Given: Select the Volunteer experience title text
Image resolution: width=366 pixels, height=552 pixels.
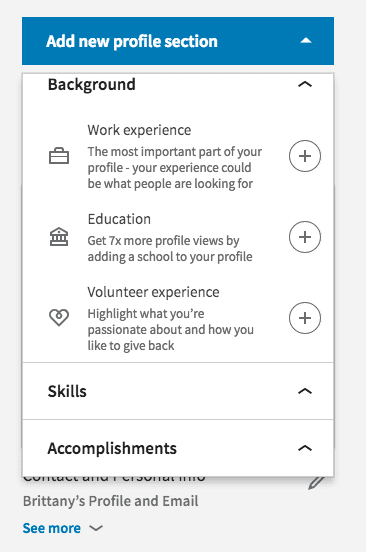Looking at the screenshot, I should pos(153,292).
